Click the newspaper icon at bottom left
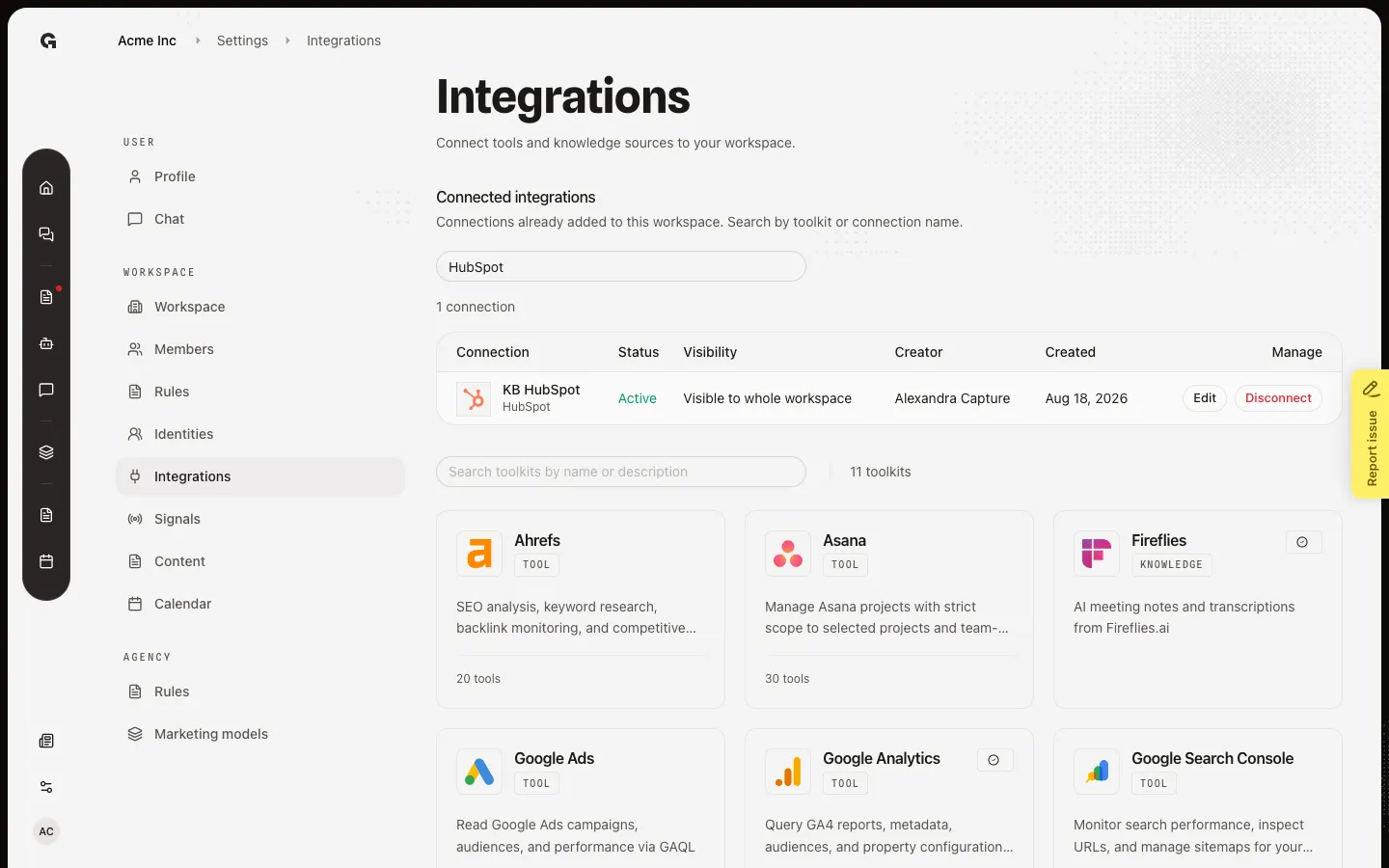Image resolution: width=1389 pixels, height=868 pixels. click(x=46, y=741)
